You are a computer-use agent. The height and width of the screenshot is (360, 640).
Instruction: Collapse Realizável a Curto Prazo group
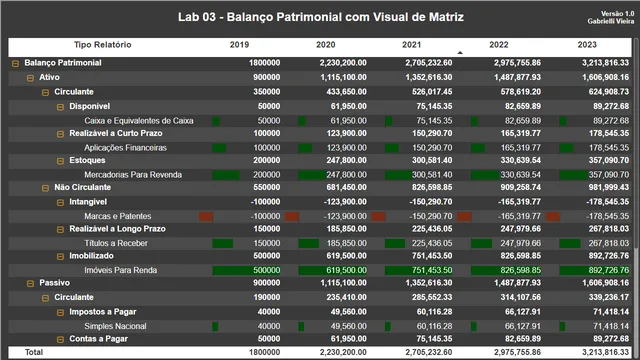pos(60,134)
